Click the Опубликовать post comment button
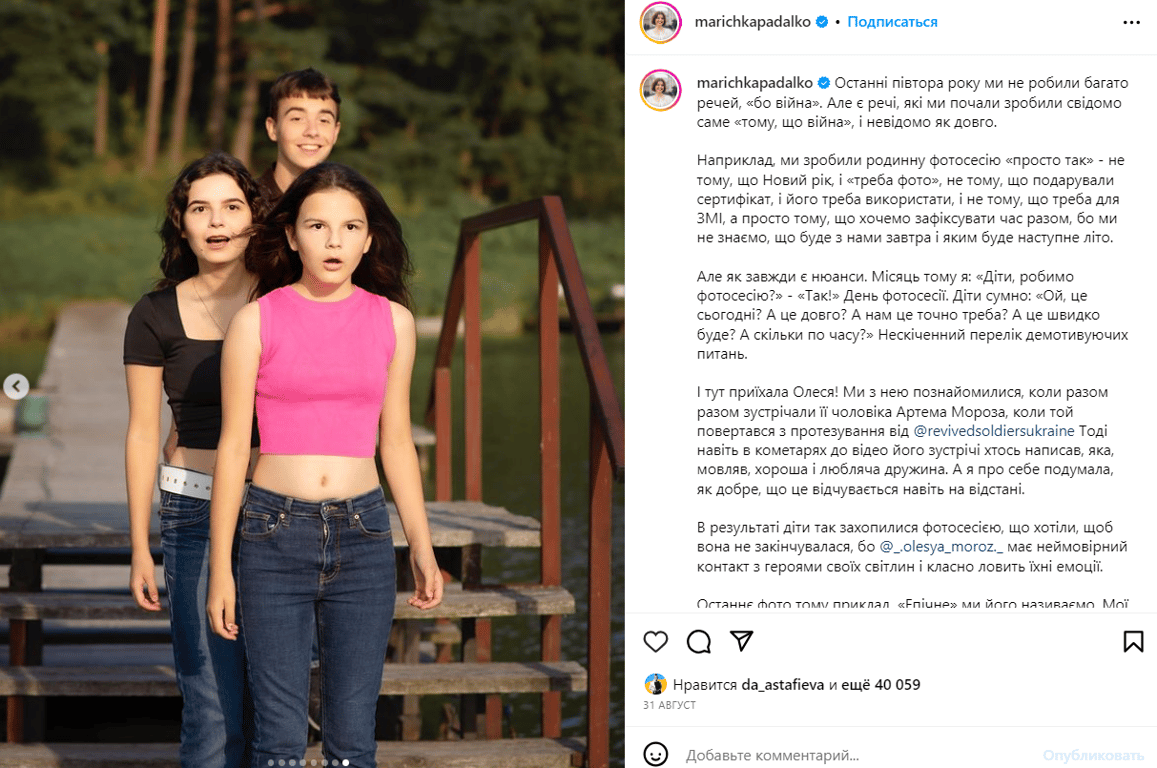Image resolution: width=1157 pixels, height=768 pixels. (1093, 755)
